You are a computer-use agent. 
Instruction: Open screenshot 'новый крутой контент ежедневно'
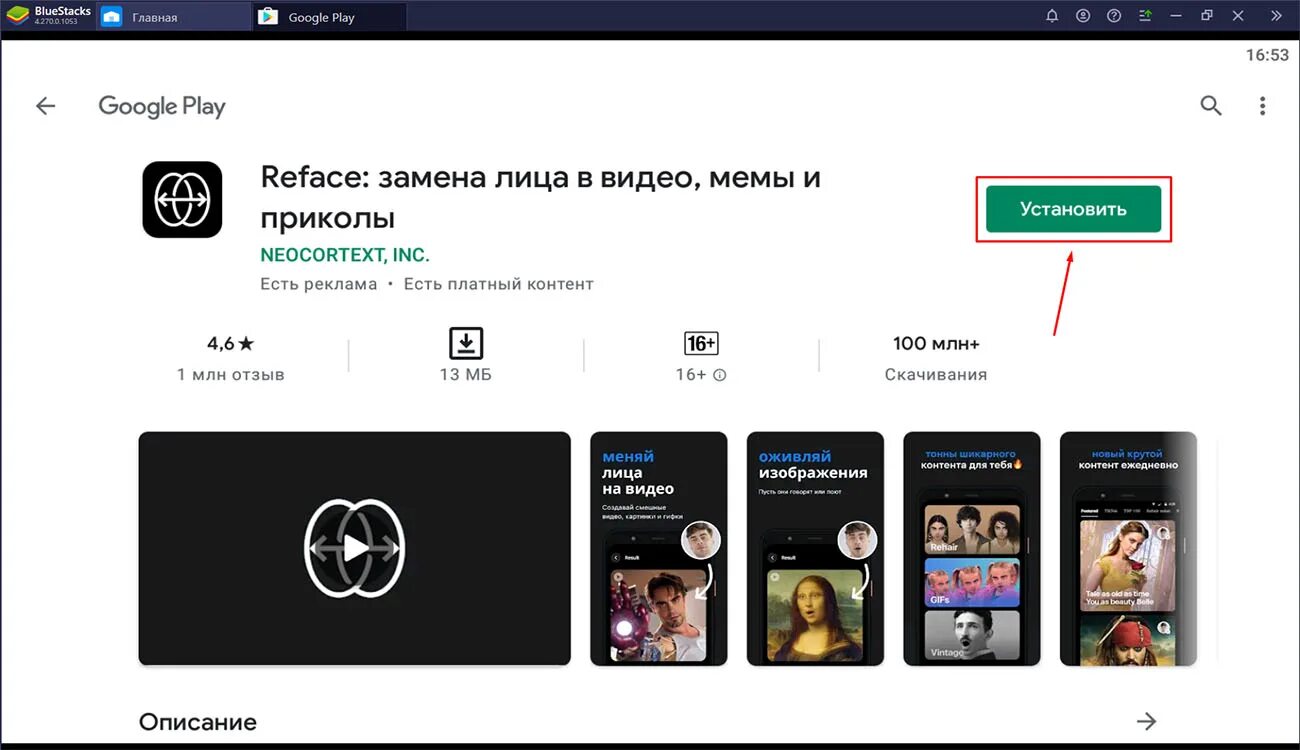coord(1128,548)
